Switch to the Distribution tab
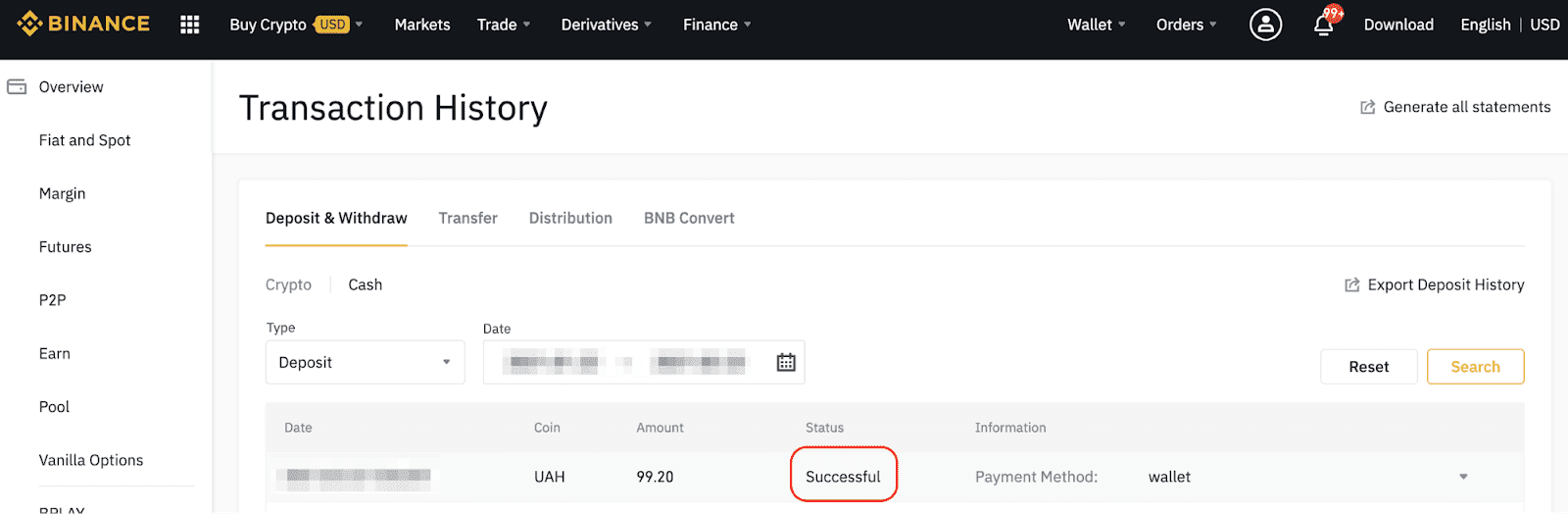1568x514 pixels. pyautogui.click(x=570, y=218)
